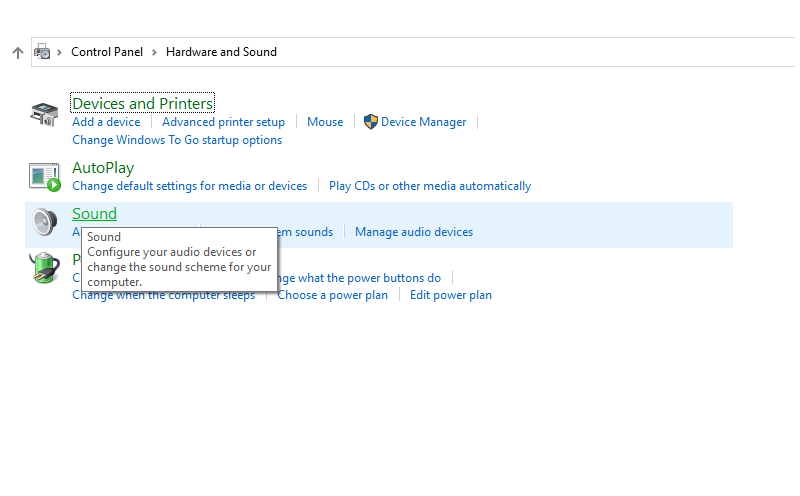Open the Devices and Printers icon

click(x=44, y=114)
